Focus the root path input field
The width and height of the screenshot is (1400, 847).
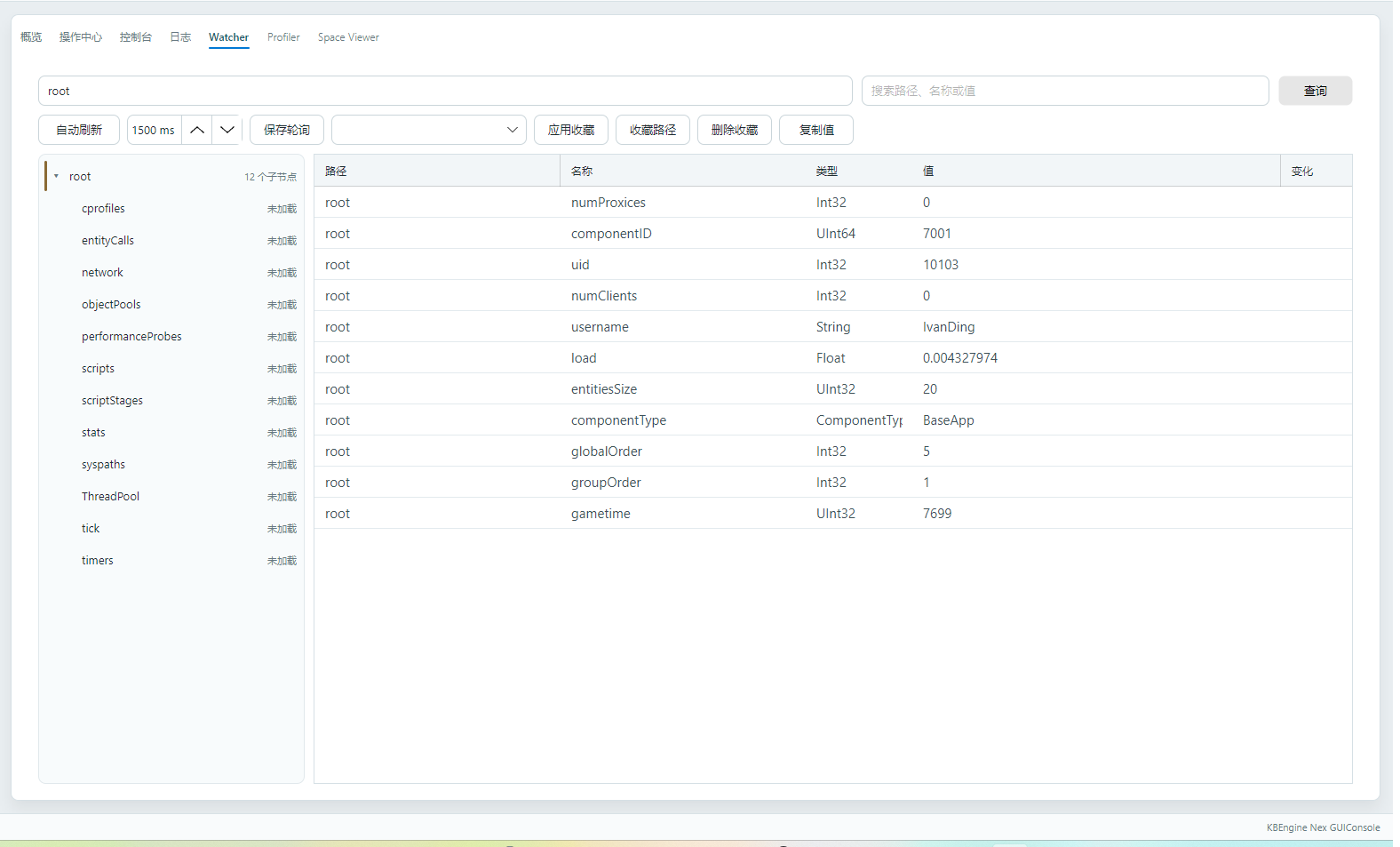click(445, 91)
